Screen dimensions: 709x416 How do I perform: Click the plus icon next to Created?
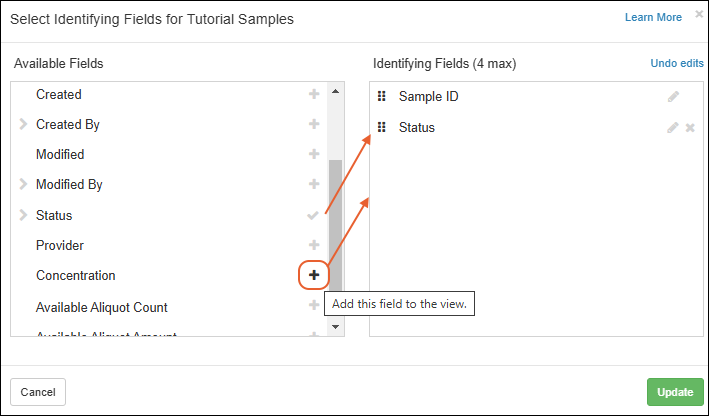click(x=314, y=94)
